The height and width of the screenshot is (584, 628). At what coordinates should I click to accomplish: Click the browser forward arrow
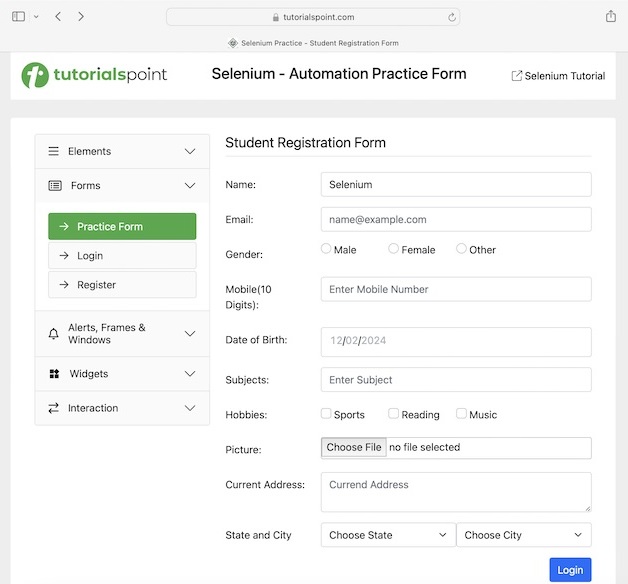[81, 17]
